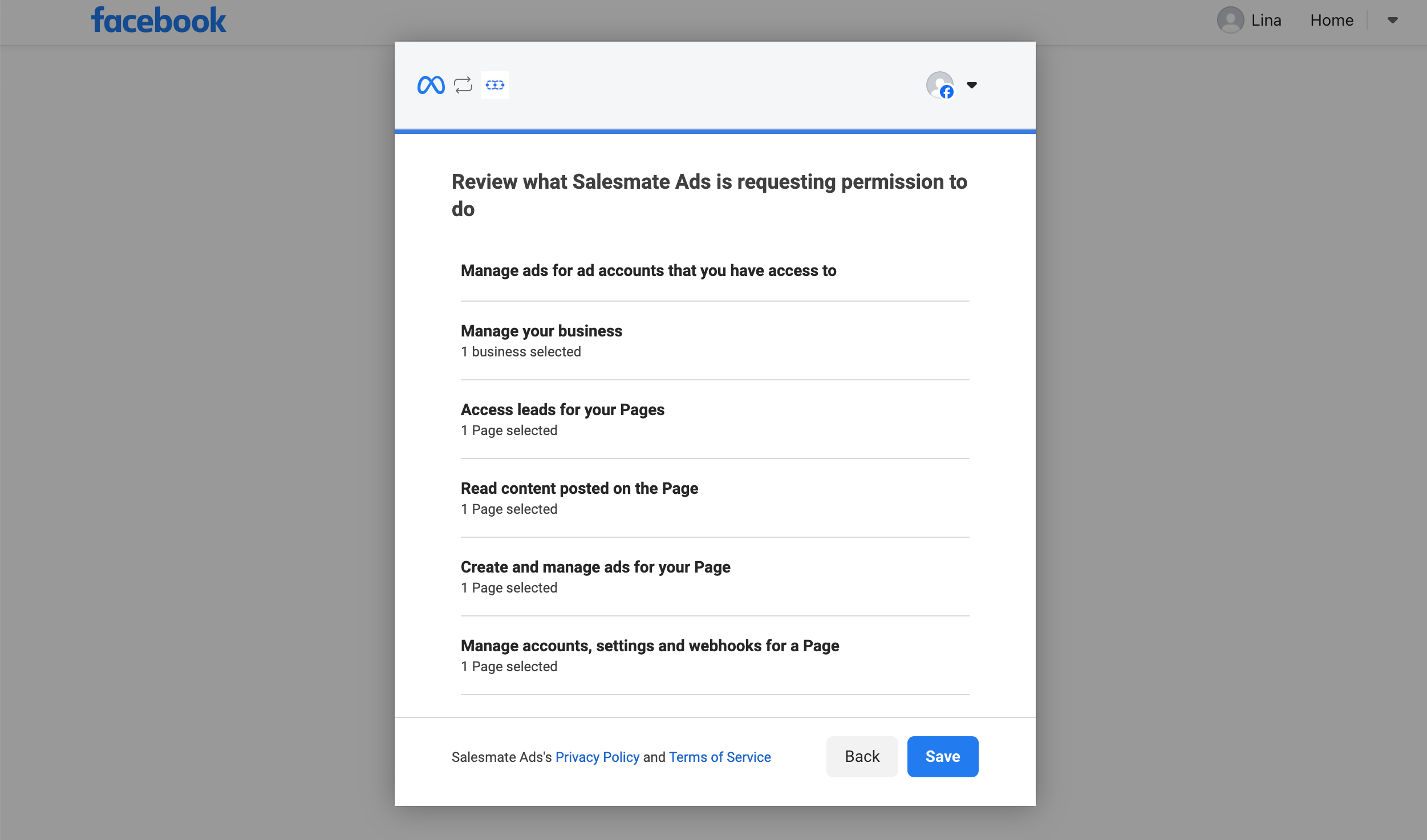This screenshot has width=1427, height=840.
Task: Open the Terms of Service link
Action: point(720,757)
